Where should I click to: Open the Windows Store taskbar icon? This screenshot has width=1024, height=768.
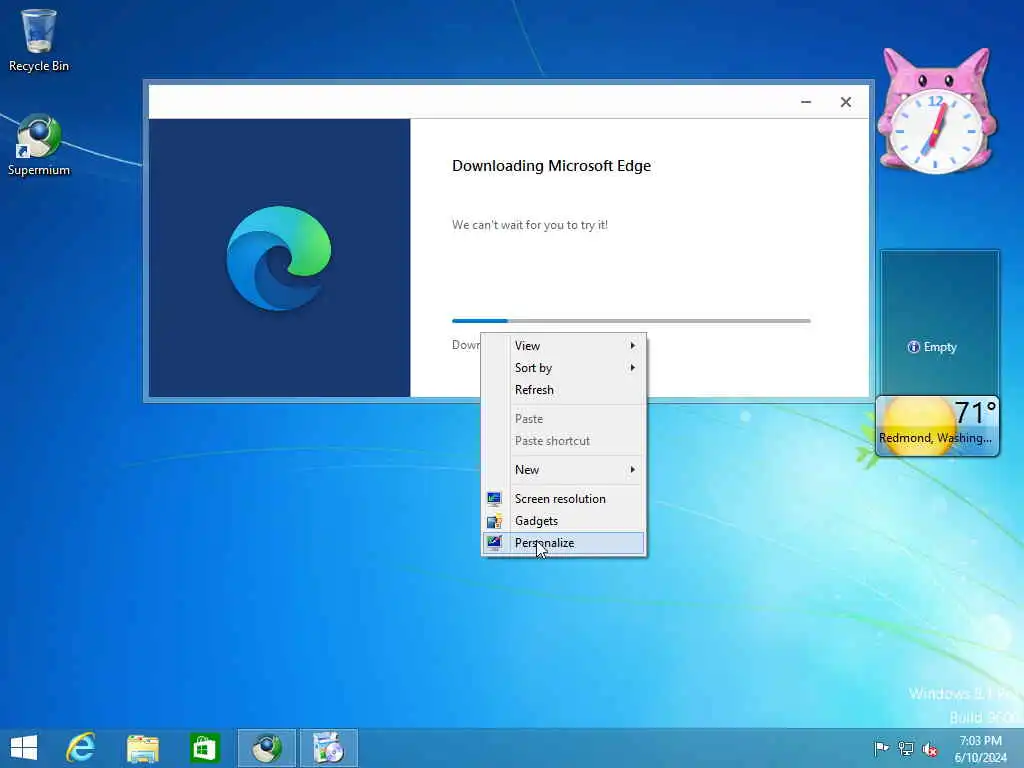click(x=204, y=748)
